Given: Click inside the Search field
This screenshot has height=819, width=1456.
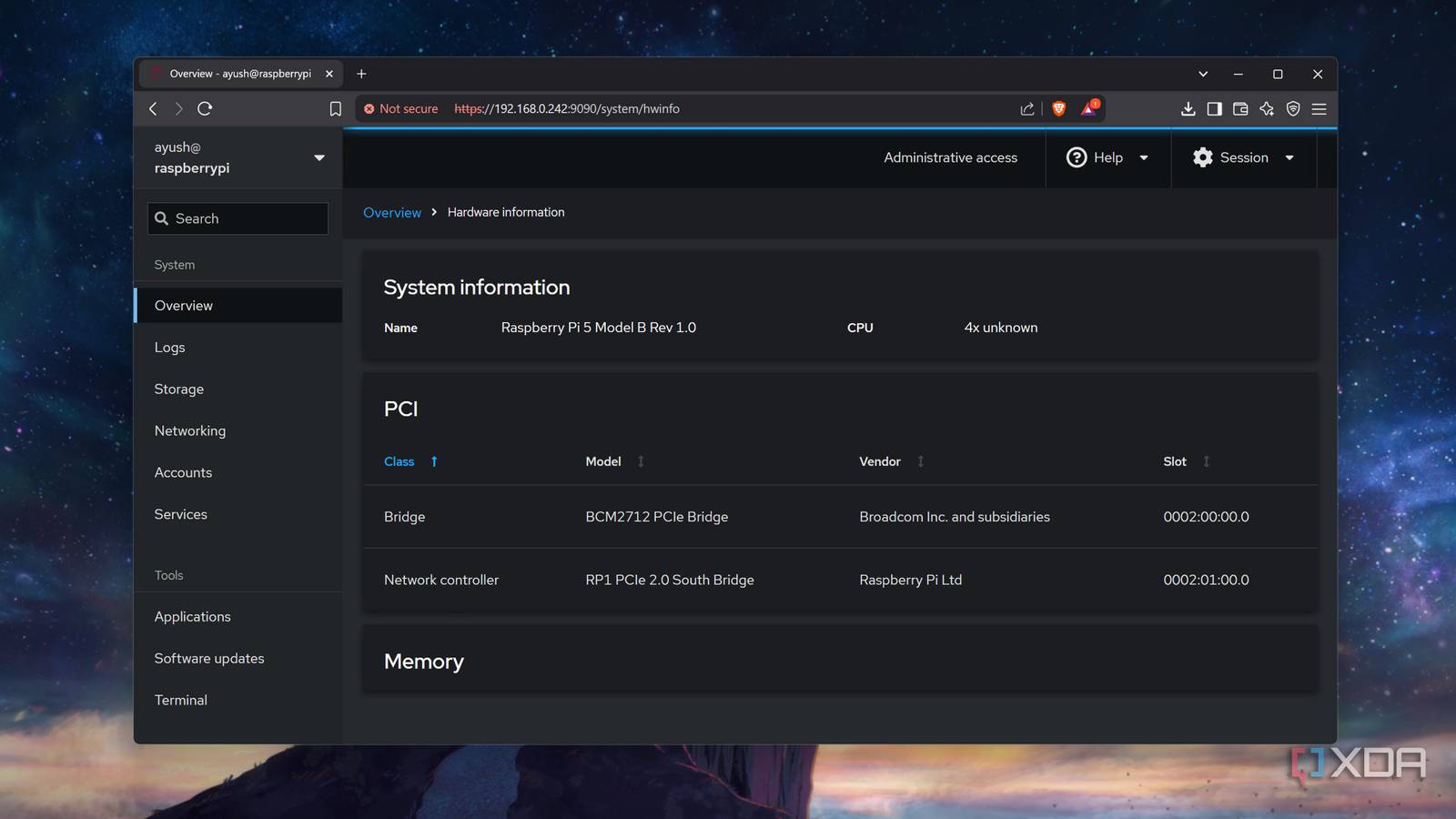Looking at the screenshot, I should click(x=238, y=218).
